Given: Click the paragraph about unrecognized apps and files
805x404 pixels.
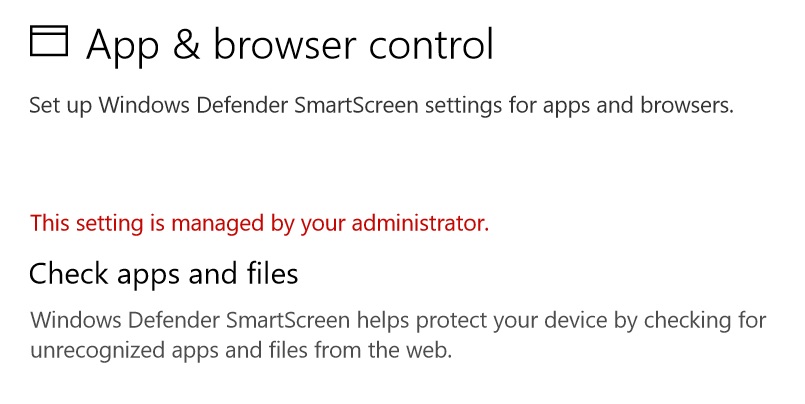Looking at the screenshot, I should click(398, 336).
